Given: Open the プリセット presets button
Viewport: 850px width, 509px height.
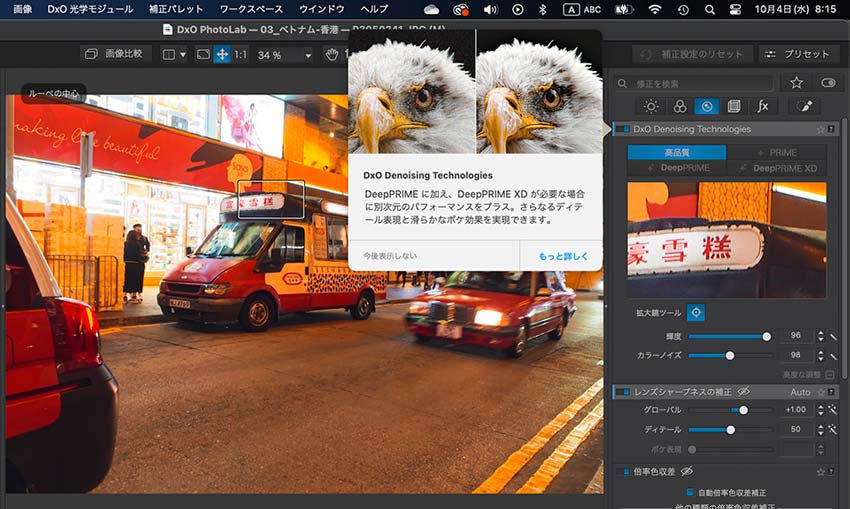Looking at the screenshot, I should click(799, 54).
